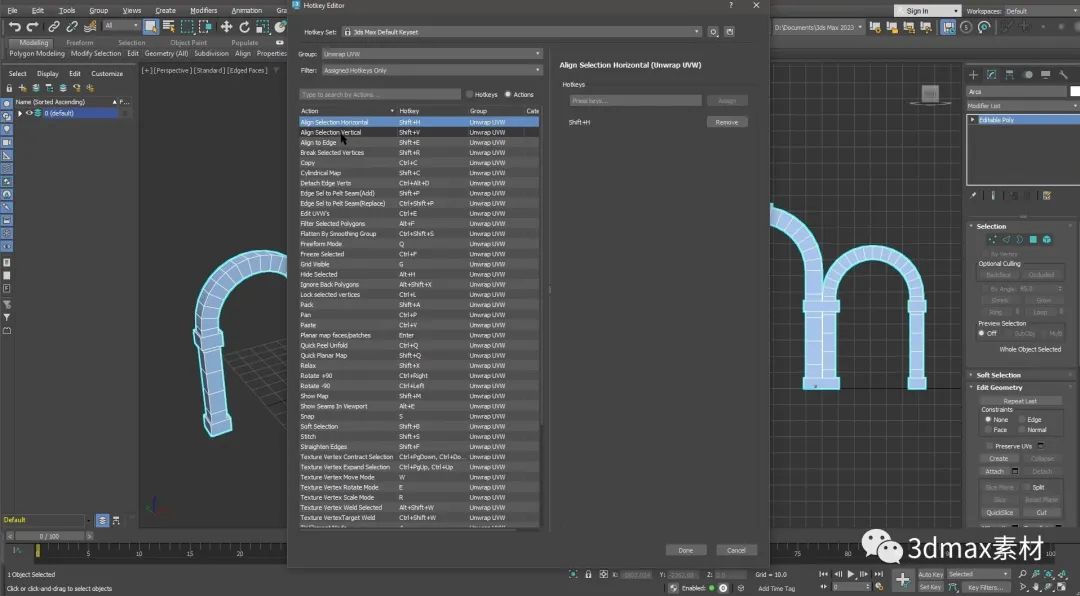1080x596 pixels.
Task: Select Polygon sub-object level icon
Action: tap(1033, 239)
